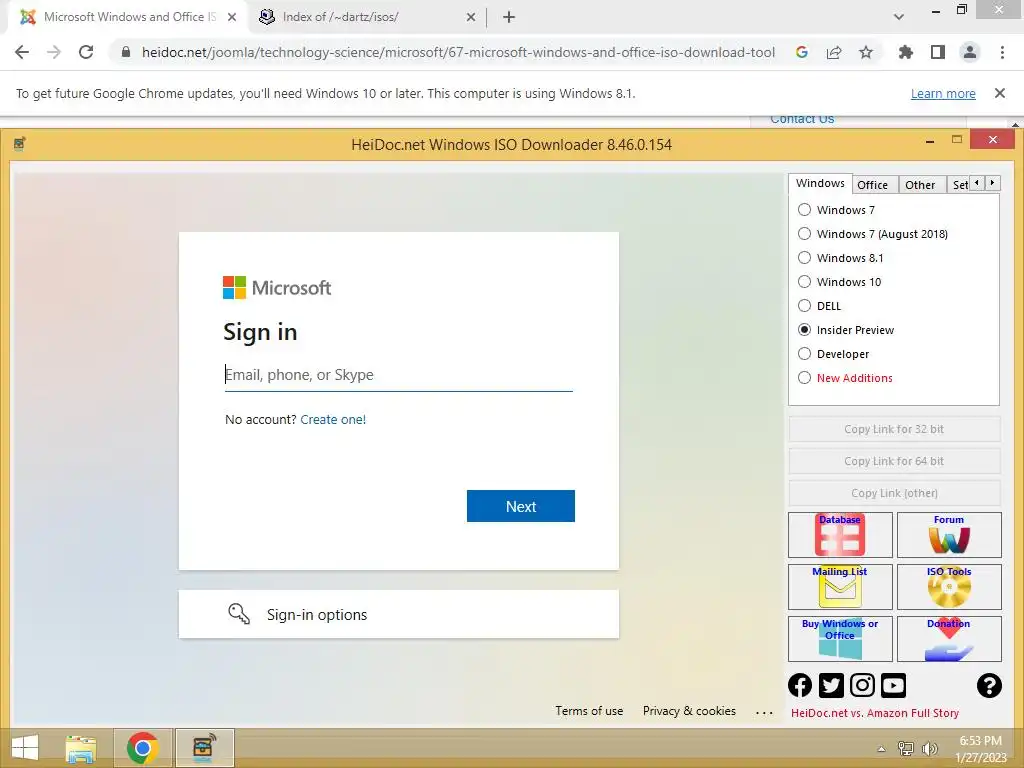Screen dimensions: 1024x768
Task: Click the Chrome address bar URL
Action: tap(458, 52)
